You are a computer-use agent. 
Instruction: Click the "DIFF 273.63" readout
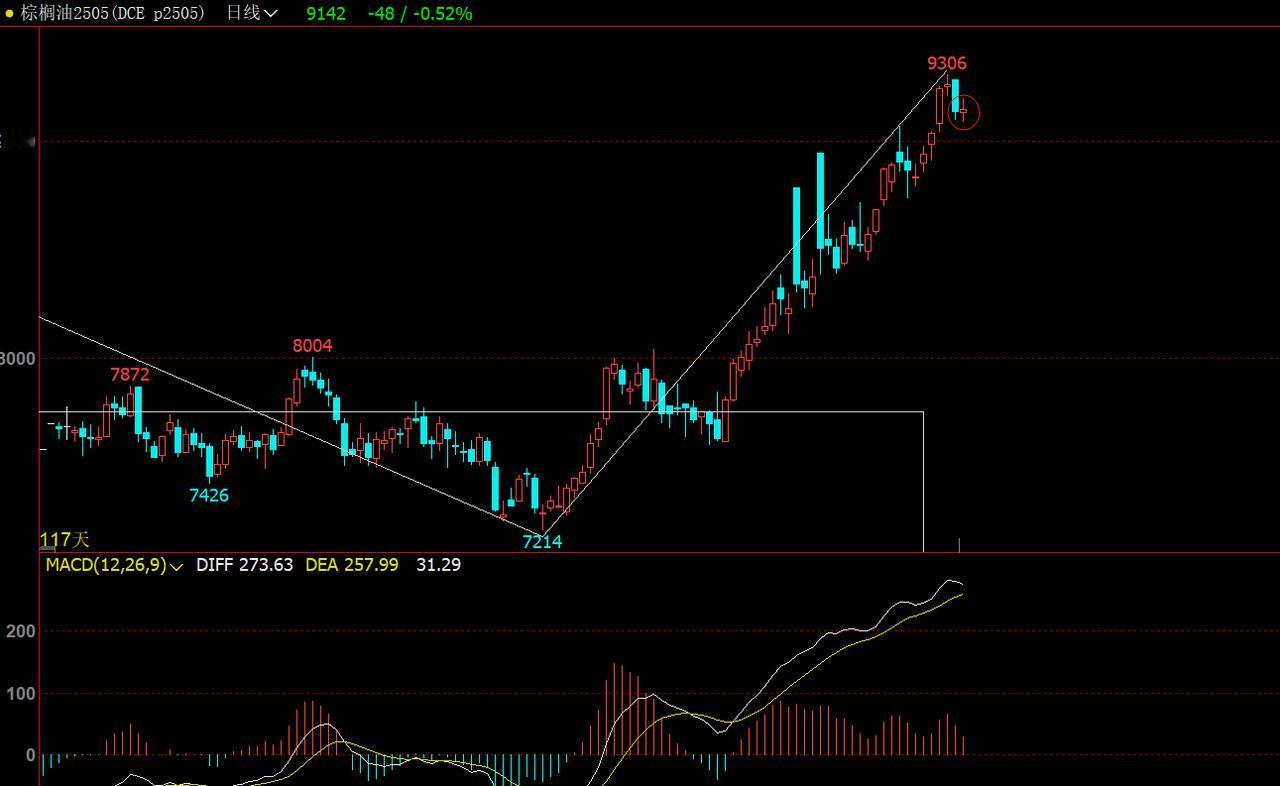[244, 565]
